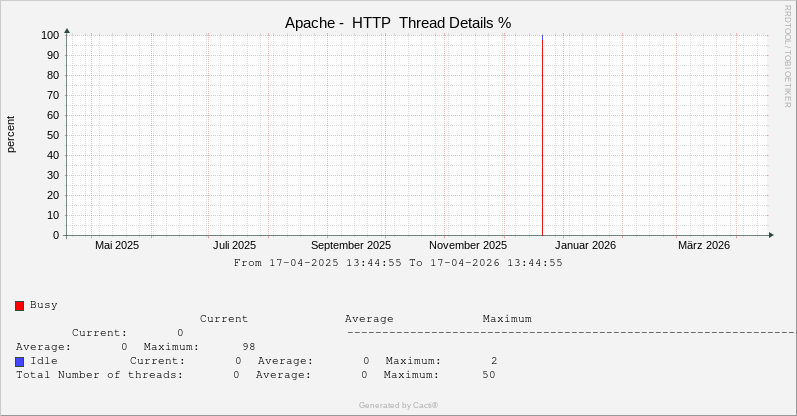Click the 'Busy' legend label
The width and height of the screenshot is (797, 416).
(x=44, y=305)
